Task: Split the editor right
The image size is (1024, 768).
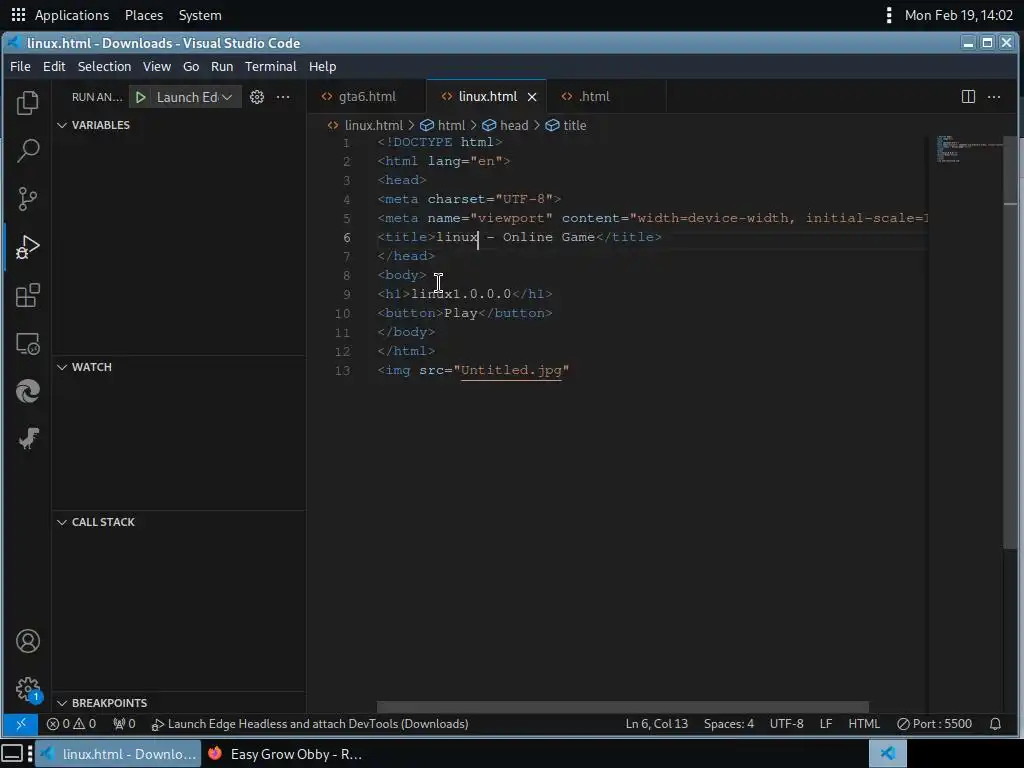Action: pos(968,97)
